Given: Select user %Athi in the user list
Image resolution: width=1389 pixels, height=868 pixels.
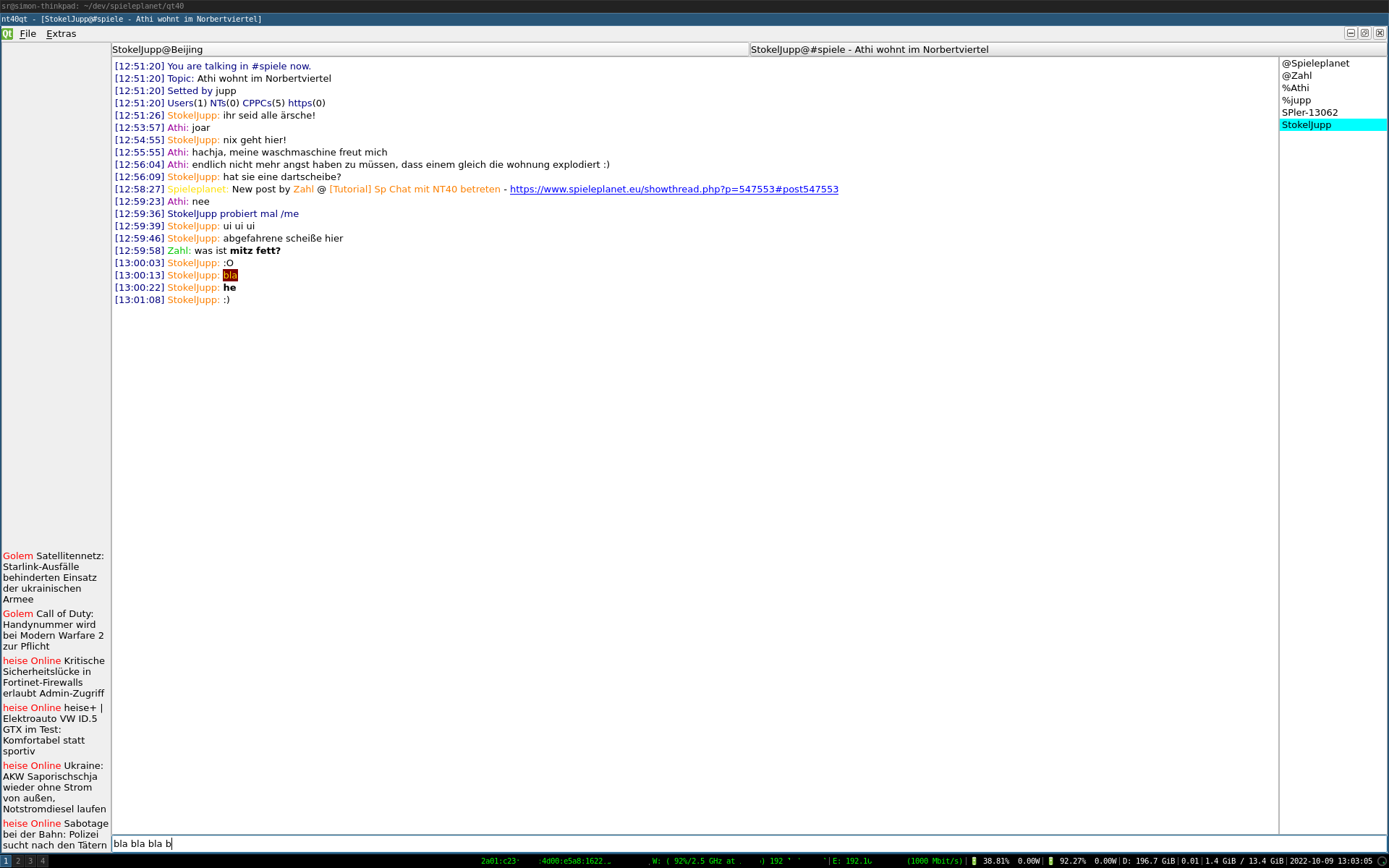Looking at the screenshot, I should coord(1295,88).
